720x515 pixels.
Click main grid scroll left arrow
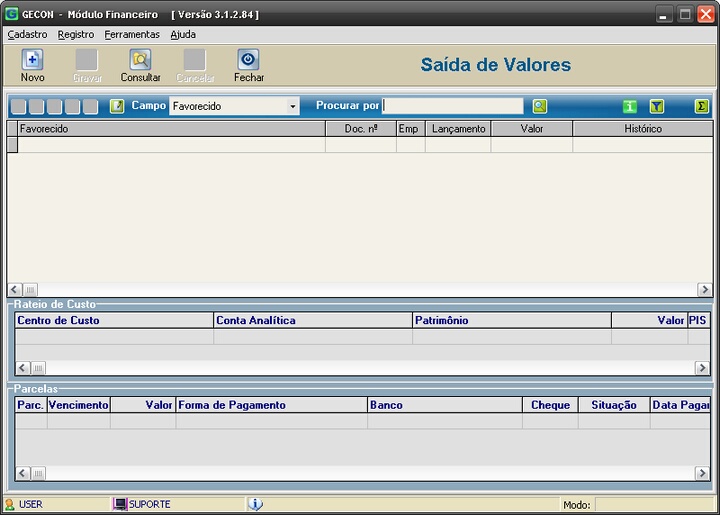[14, 290]
